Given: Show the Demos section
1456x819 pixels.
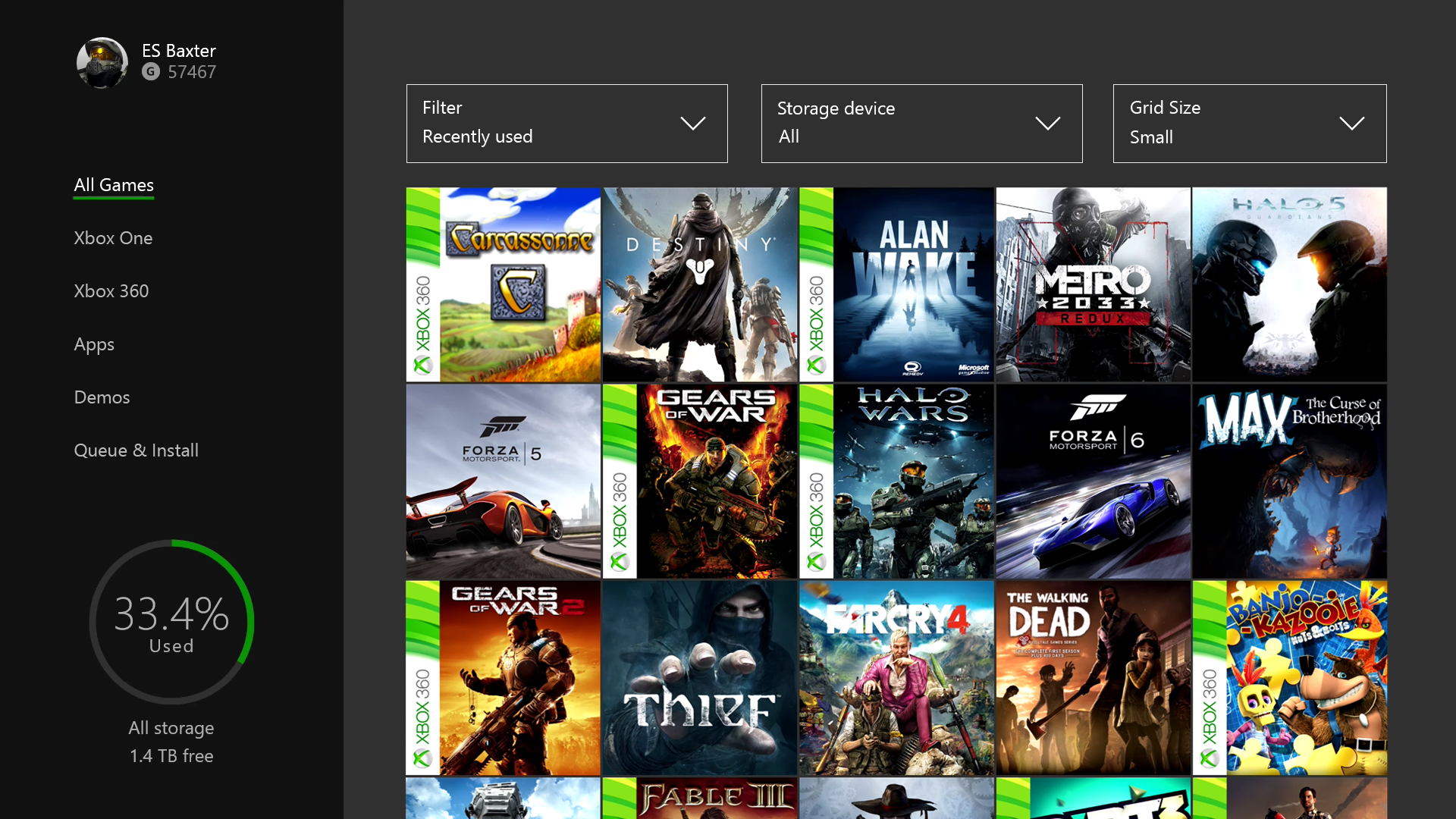Looking at the screenshot, I should (x=102, y=397).
